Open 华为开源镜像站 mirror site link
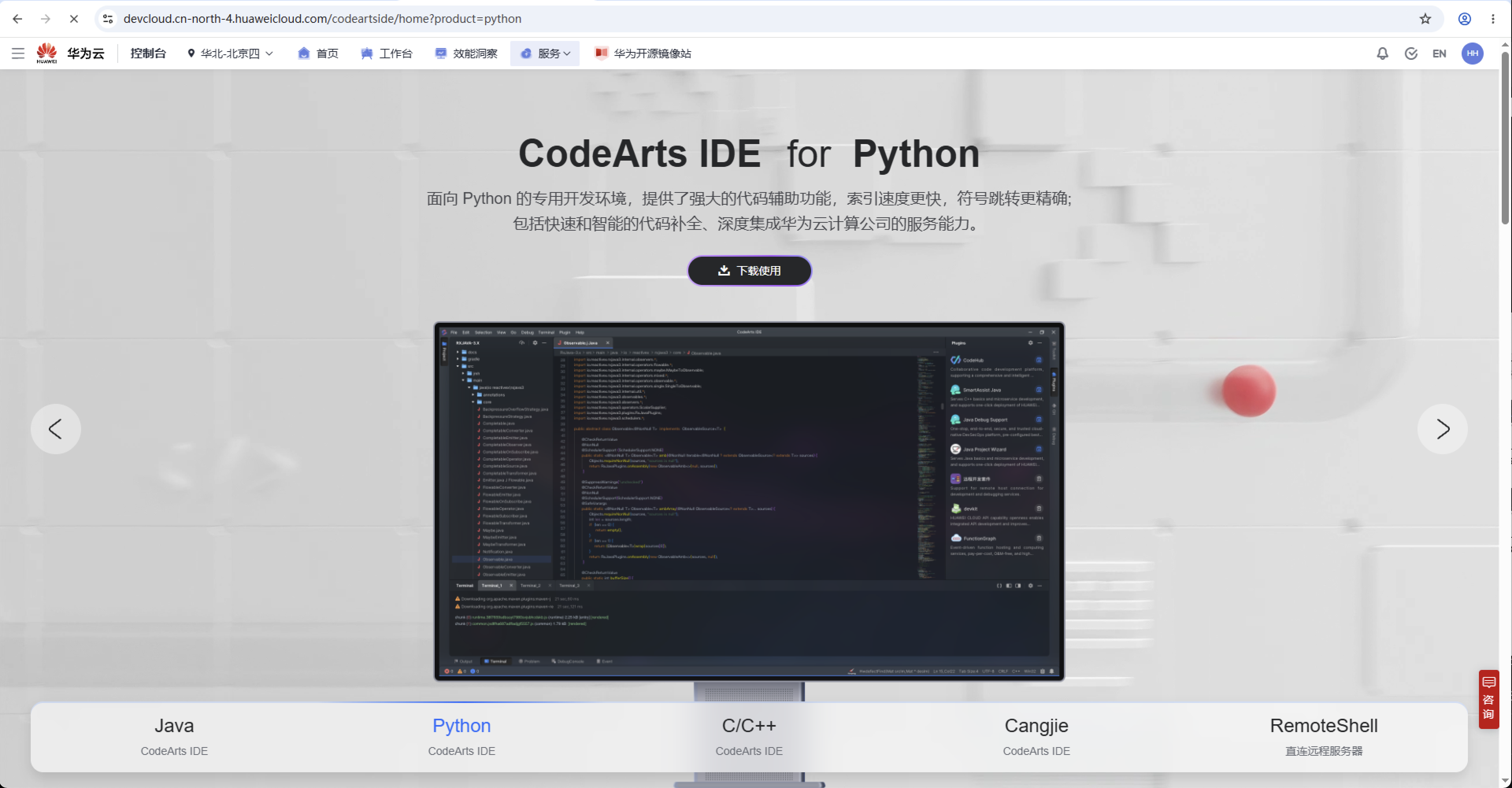This screenshot has width=1512, height=788. tap(643, 54)
